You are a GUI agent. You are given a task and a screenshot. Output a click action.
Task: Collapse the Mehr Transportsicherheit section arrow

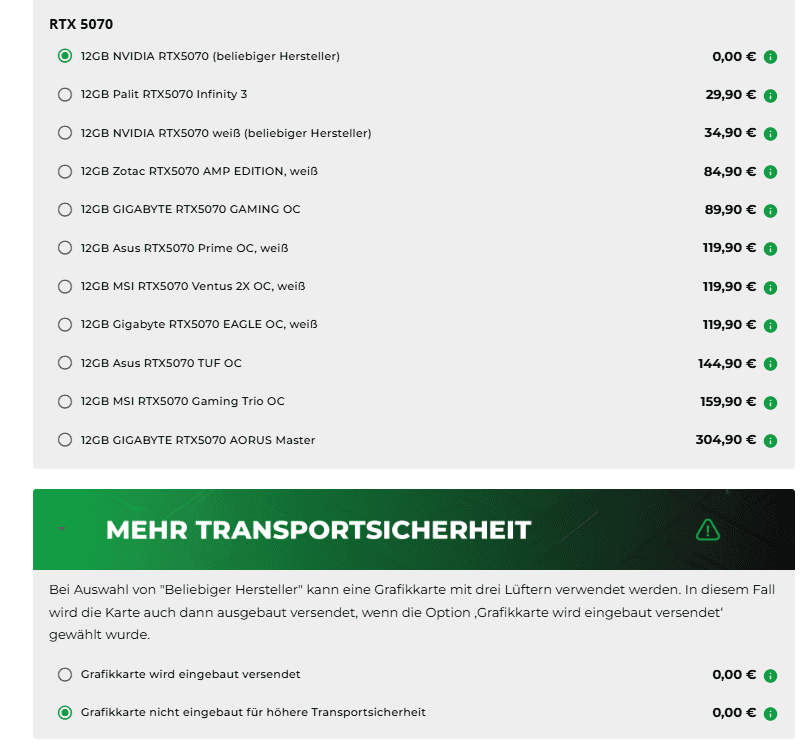point(62,529)
